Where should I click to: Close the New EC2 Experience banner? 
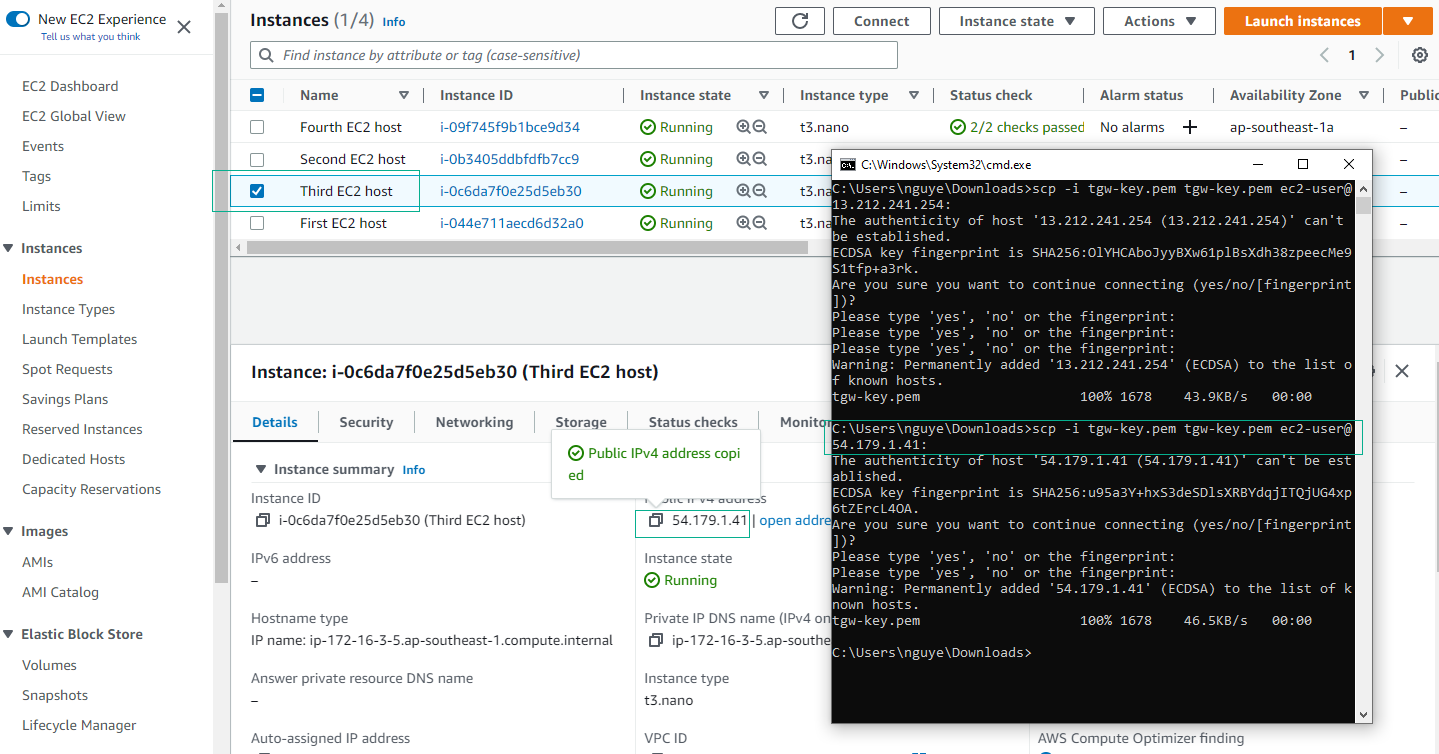(x=184, y=27)
